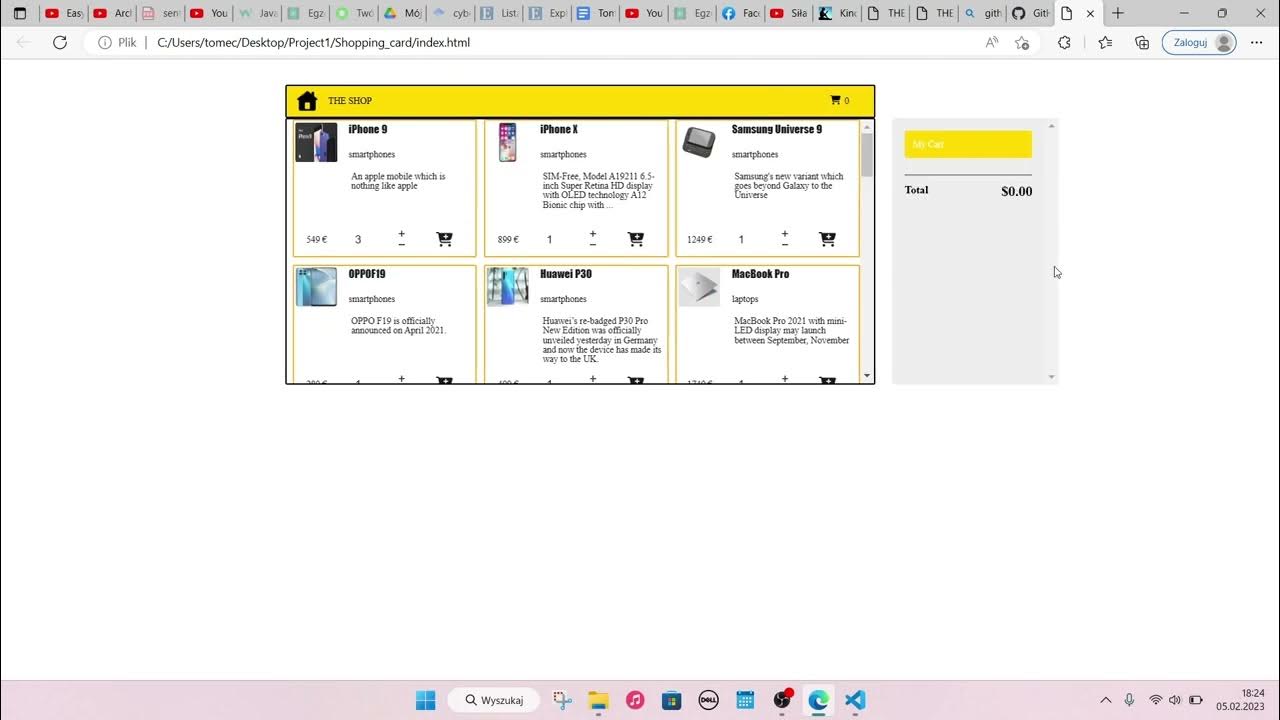The height and width of the screenshot is (720, 1280).
Task: Click the Wyszukaj taskbar search box
Action: point(494,700)
